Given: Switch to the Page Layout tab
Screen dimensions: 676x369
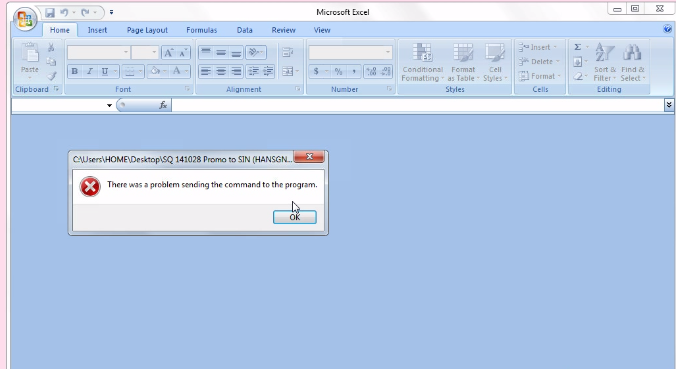Looking at the screenshot, I should pyautogui.click(x=147, y=30).
